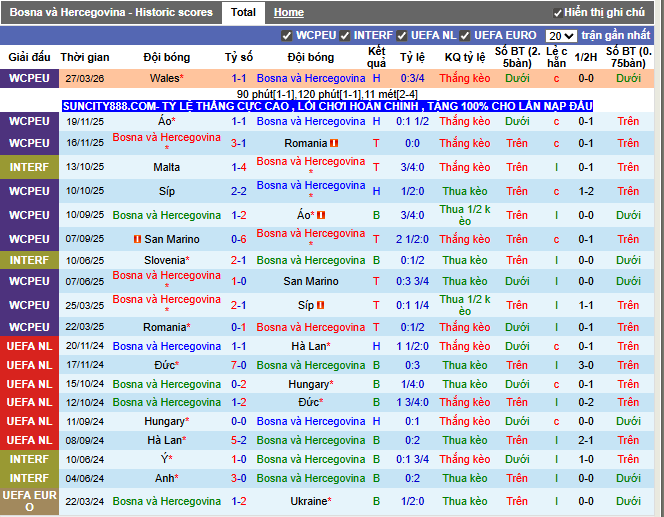Screen dimensions: 664x517
Task: Disable the UEFA NL filter checkbox
Action: (x=402, y=35)
